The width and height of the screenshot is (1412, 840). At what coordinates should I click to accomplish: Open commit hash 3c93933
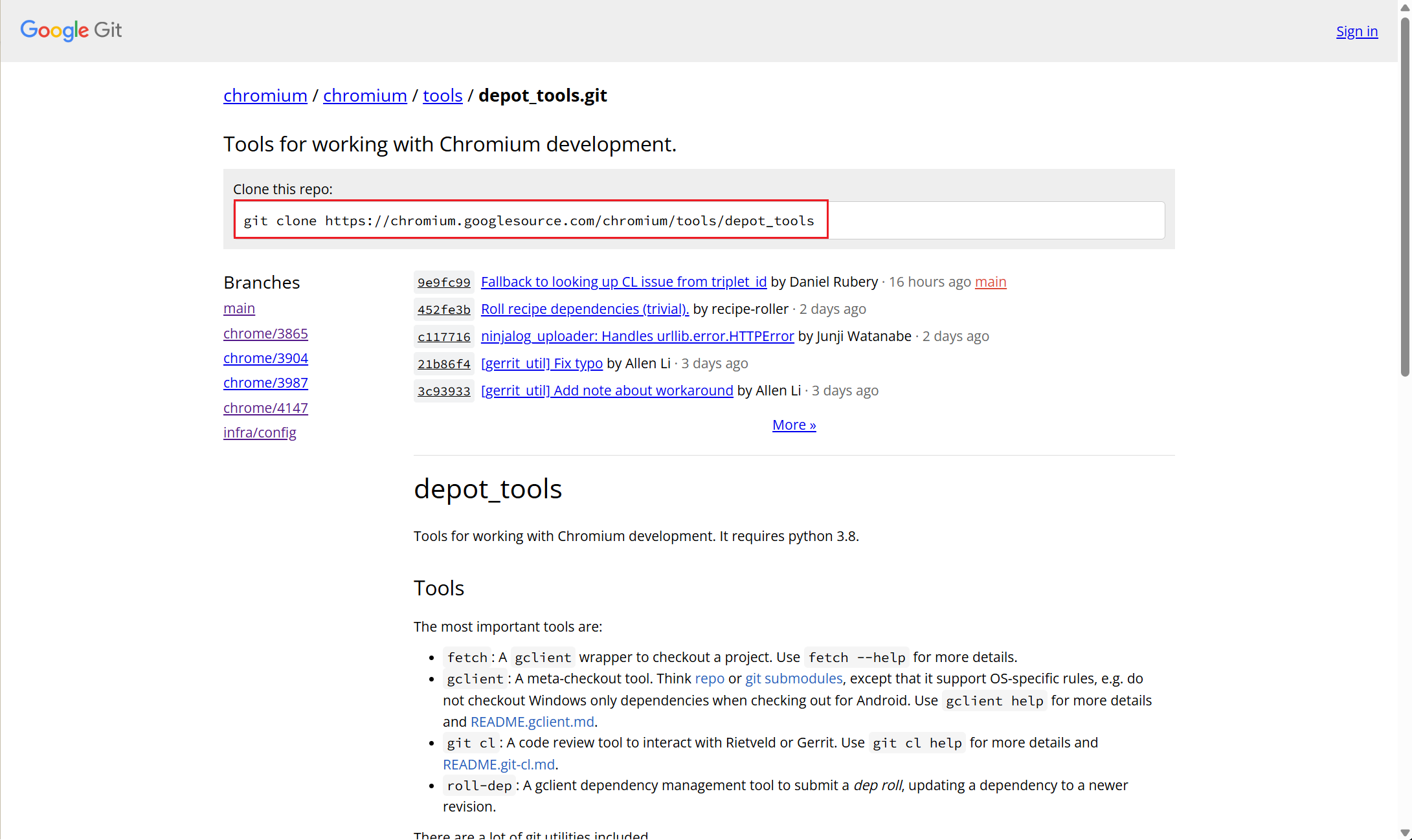[443, 391]
